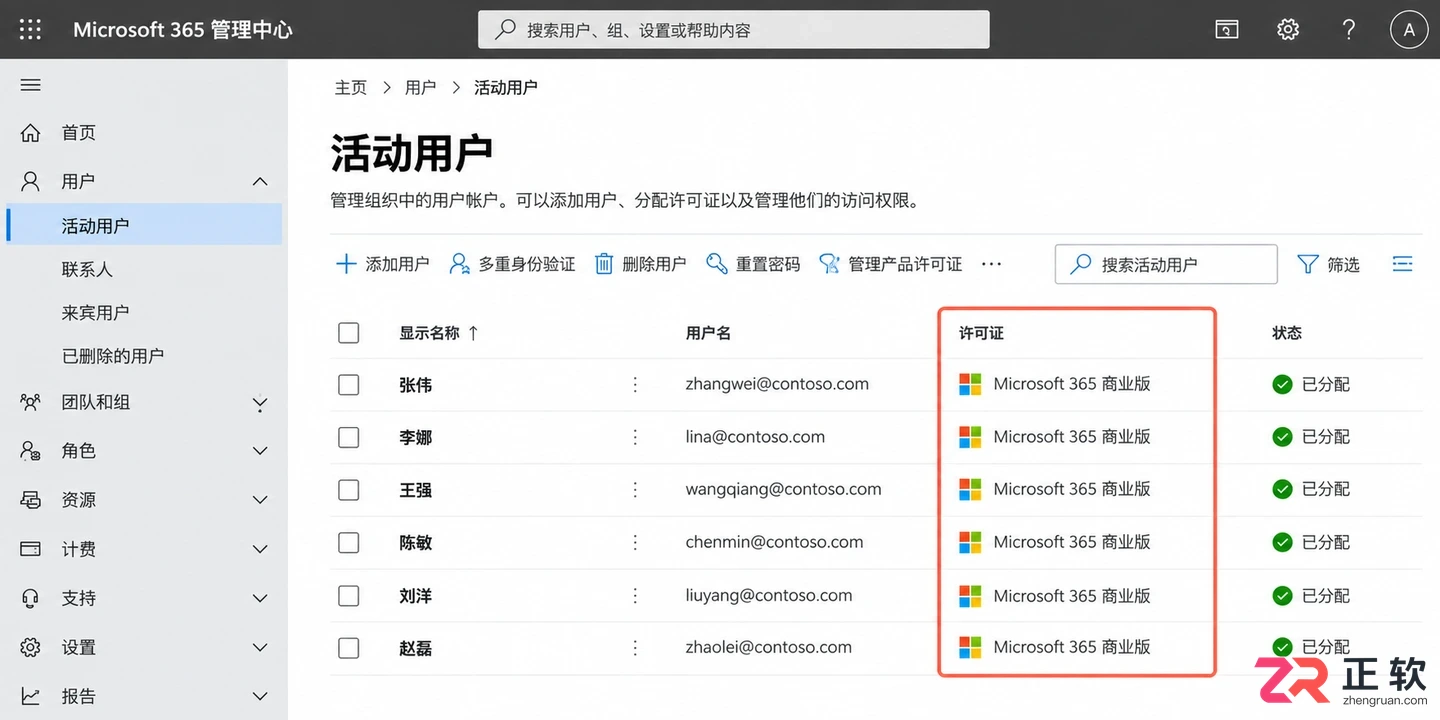The image size is (1440, 720).
Task: Open the help question mark icon
Action: [1349, 30]
